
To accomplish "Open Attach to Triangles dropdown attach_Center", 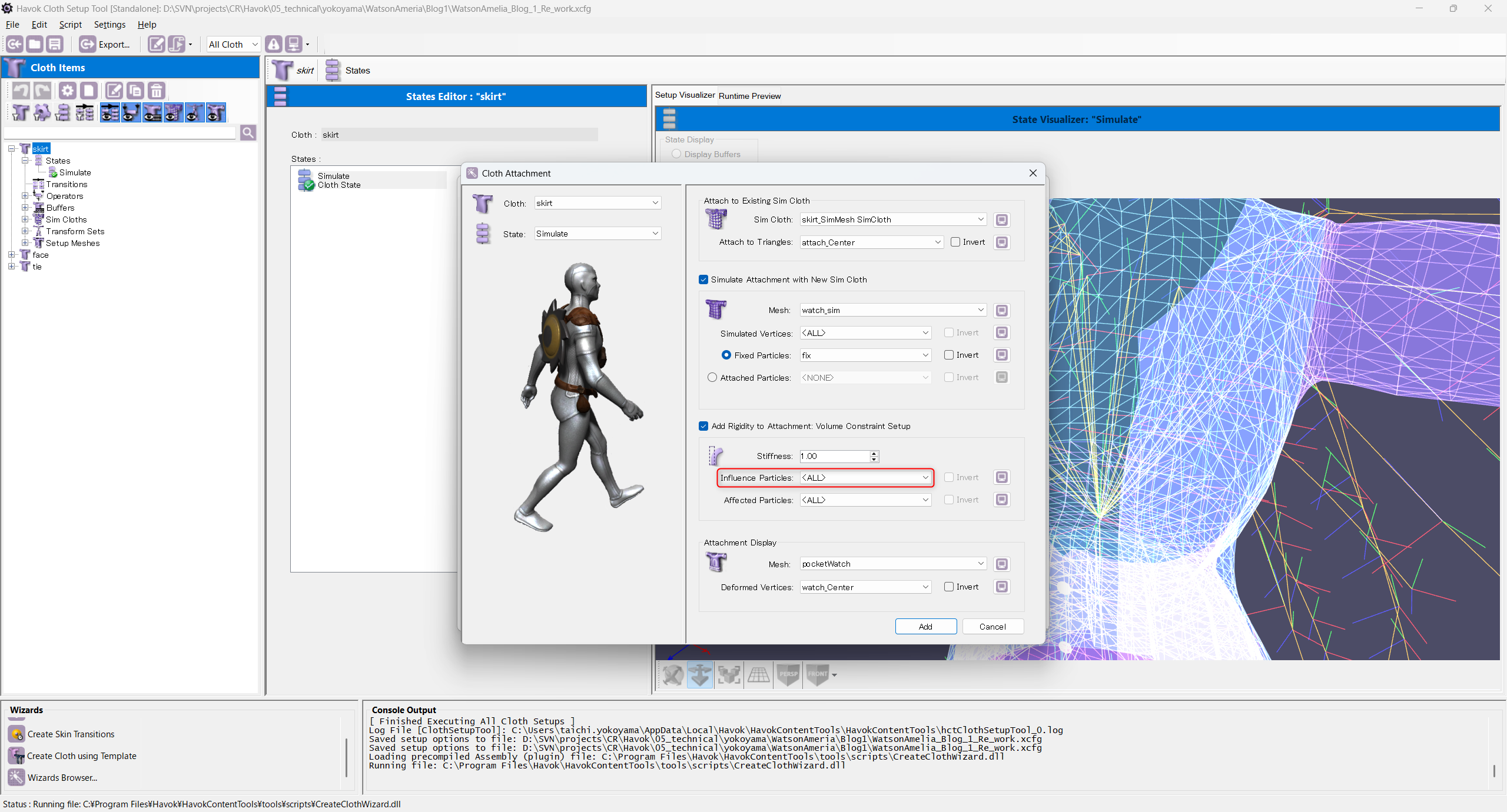I will (x=872, y=242).
